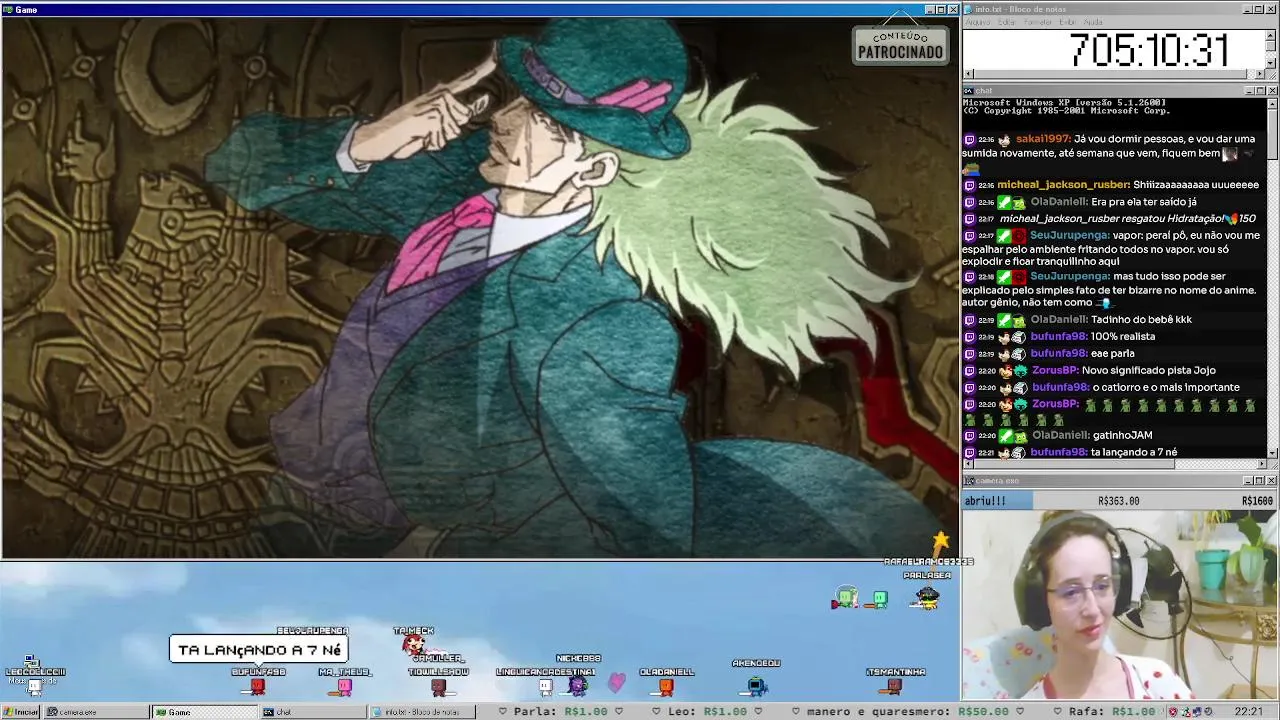Click bufunfa98 in 100% realista message
The height and width of the screenshot is (720, 1280).
(1059, 336)
